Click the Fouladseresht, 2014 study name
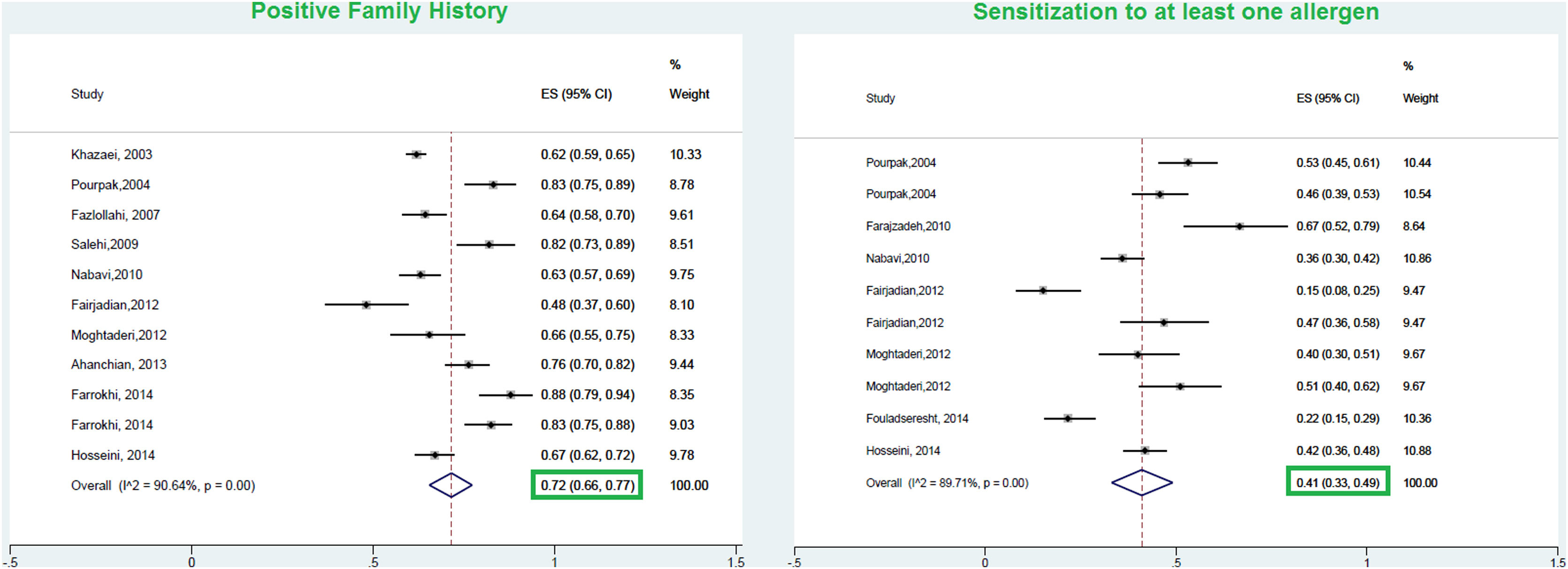 pos(917,418)
